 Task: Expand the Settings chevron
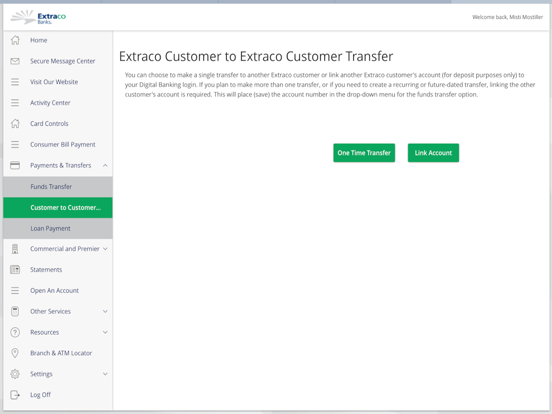click(105, 374)
